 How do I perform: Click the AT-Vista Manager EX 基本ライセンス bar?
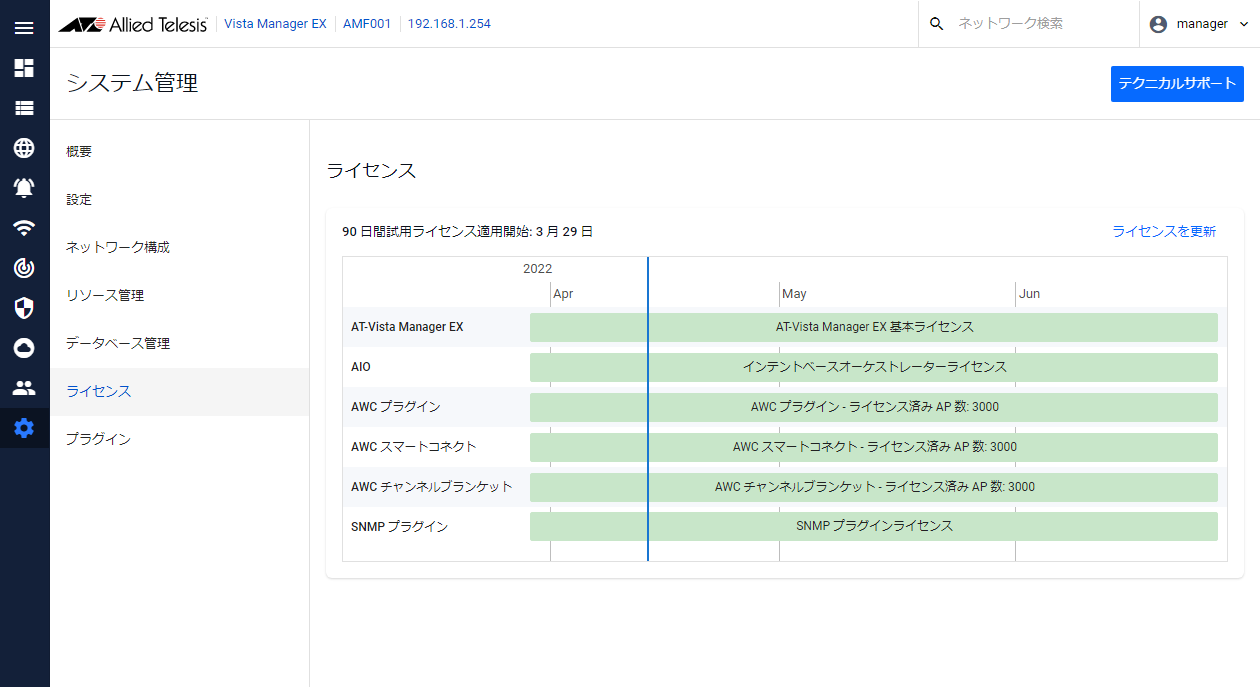[x=874, y=327]
